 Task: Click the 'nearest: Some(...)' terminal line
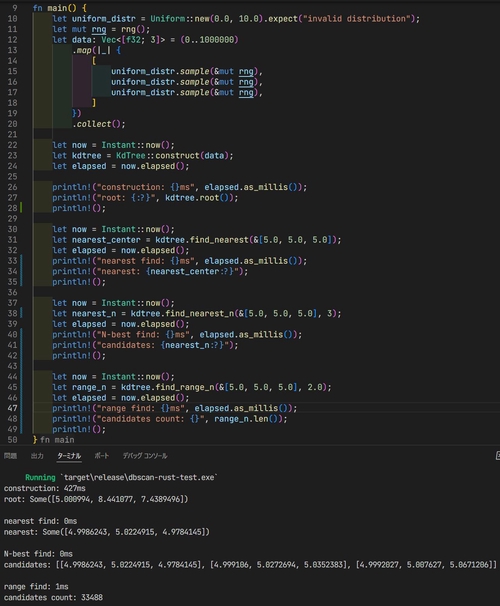tap(107, 532)
